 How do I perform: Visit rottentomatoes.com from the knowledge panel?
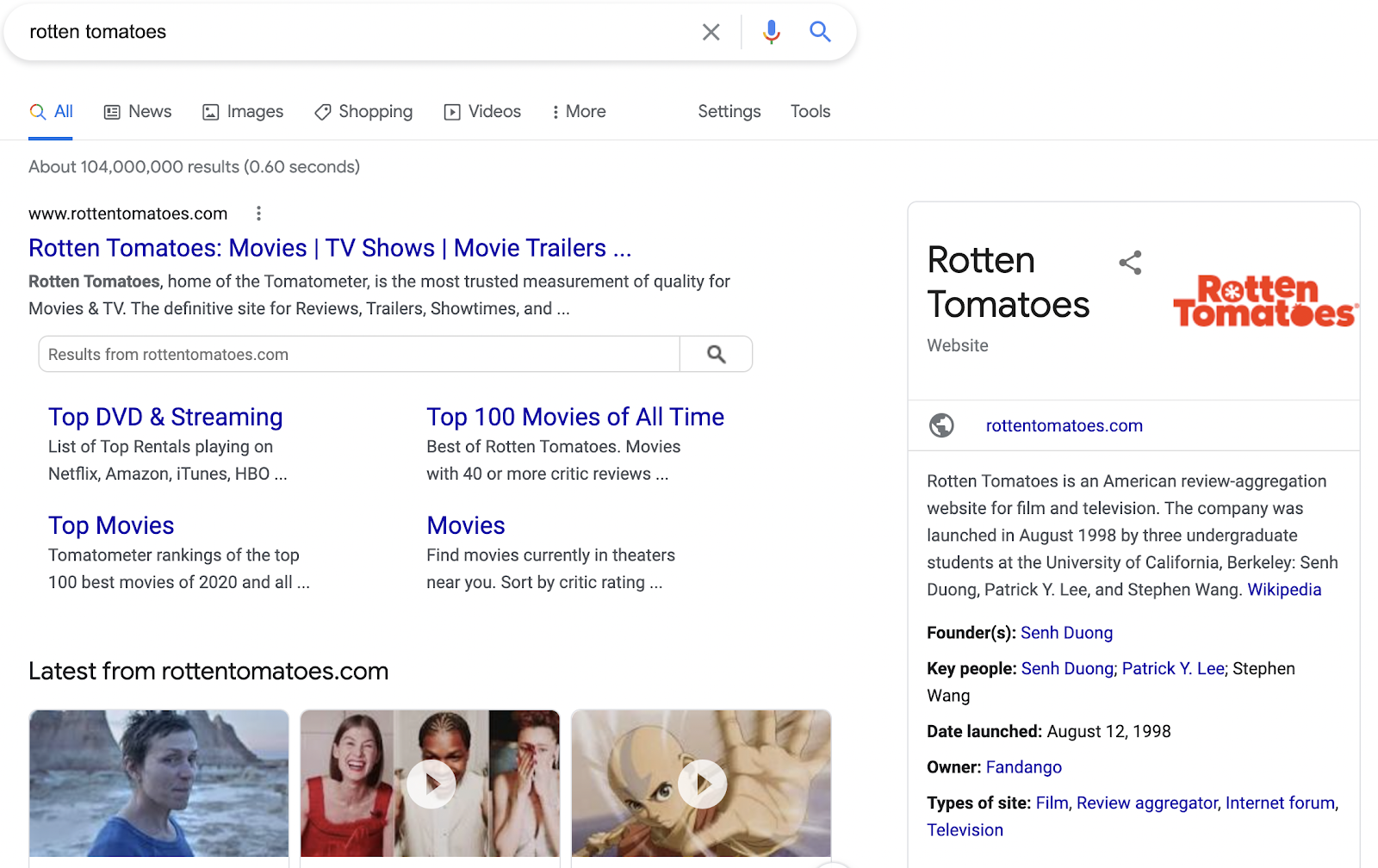pos(1065,425)
